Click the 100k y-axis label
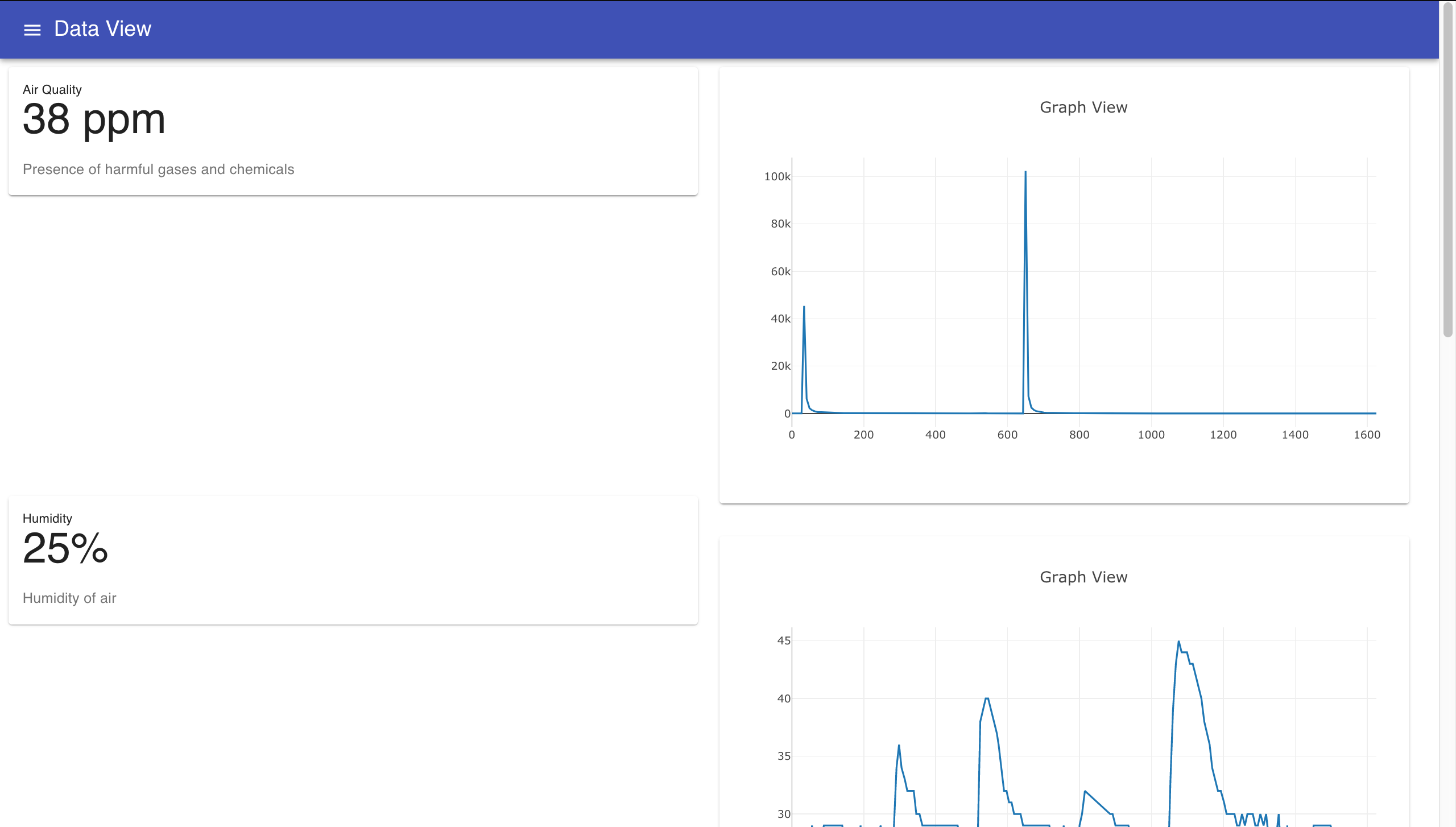The width and height of the screenshot is (1456, 827). coord(777,177)
